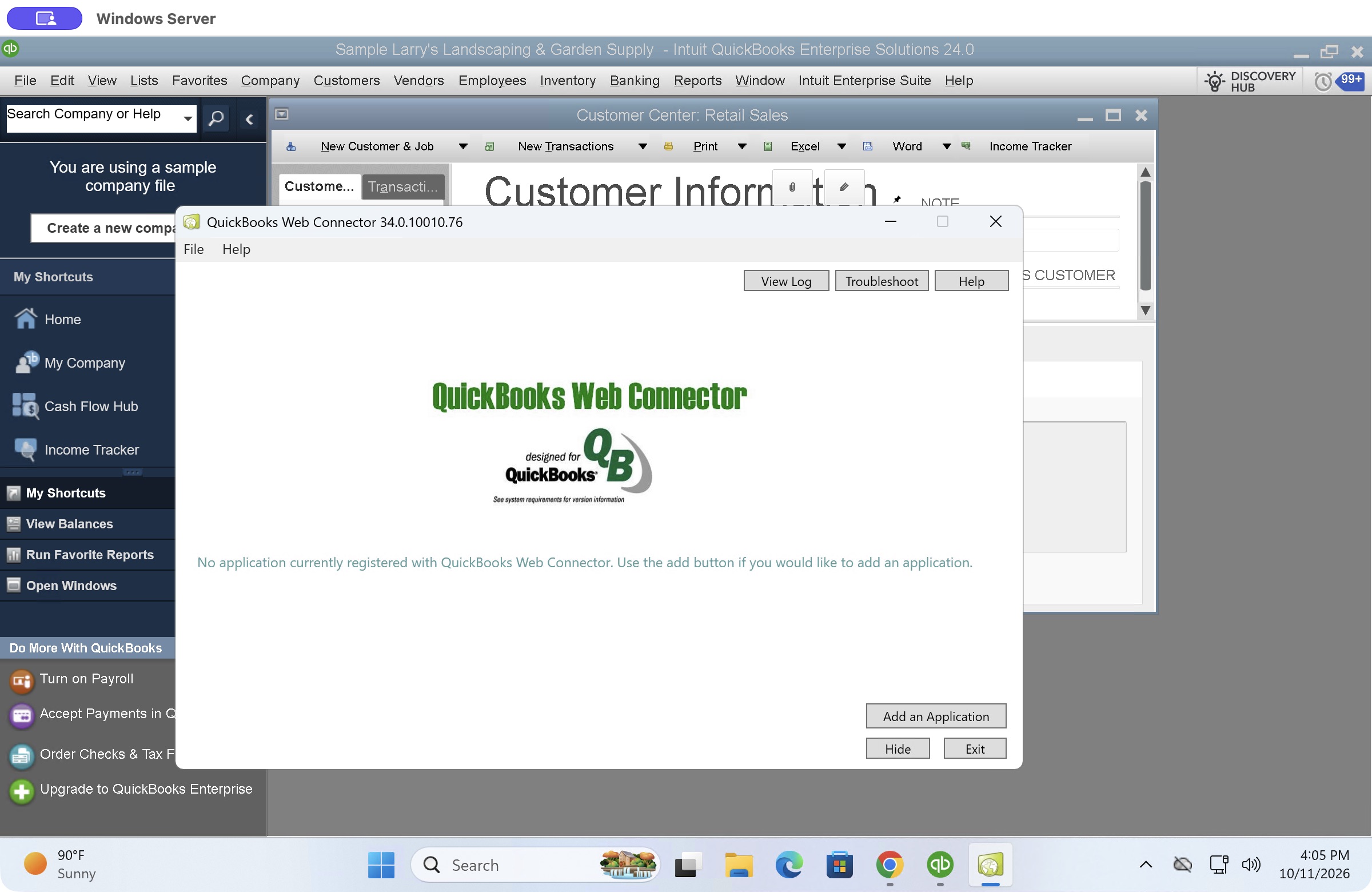The width and height of the screenshot is (1372, 892).
Task: Click Accept Payments icon in Do More section
Action: point(21,715)
